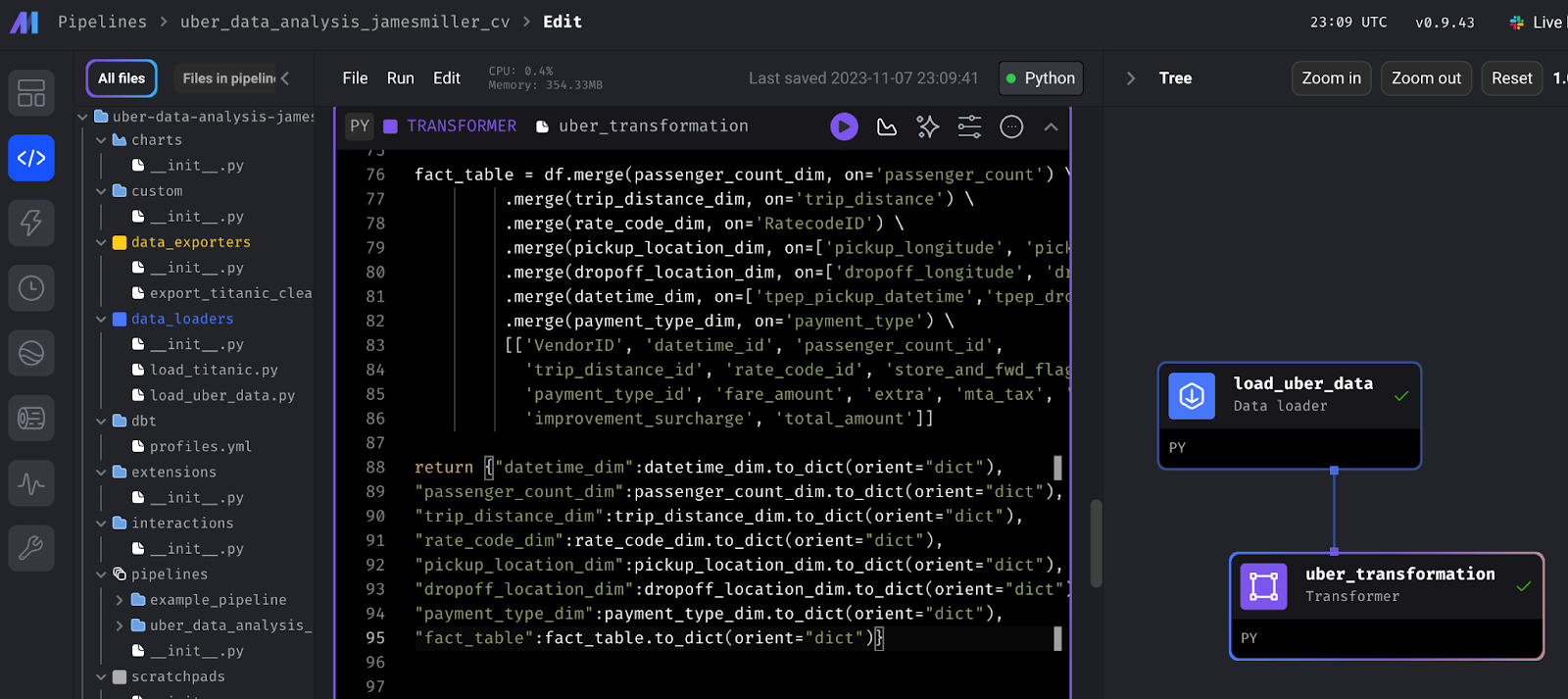
Task: Open pipeline runs clock icon in sidebar
Action: click(x=31, y=288)
